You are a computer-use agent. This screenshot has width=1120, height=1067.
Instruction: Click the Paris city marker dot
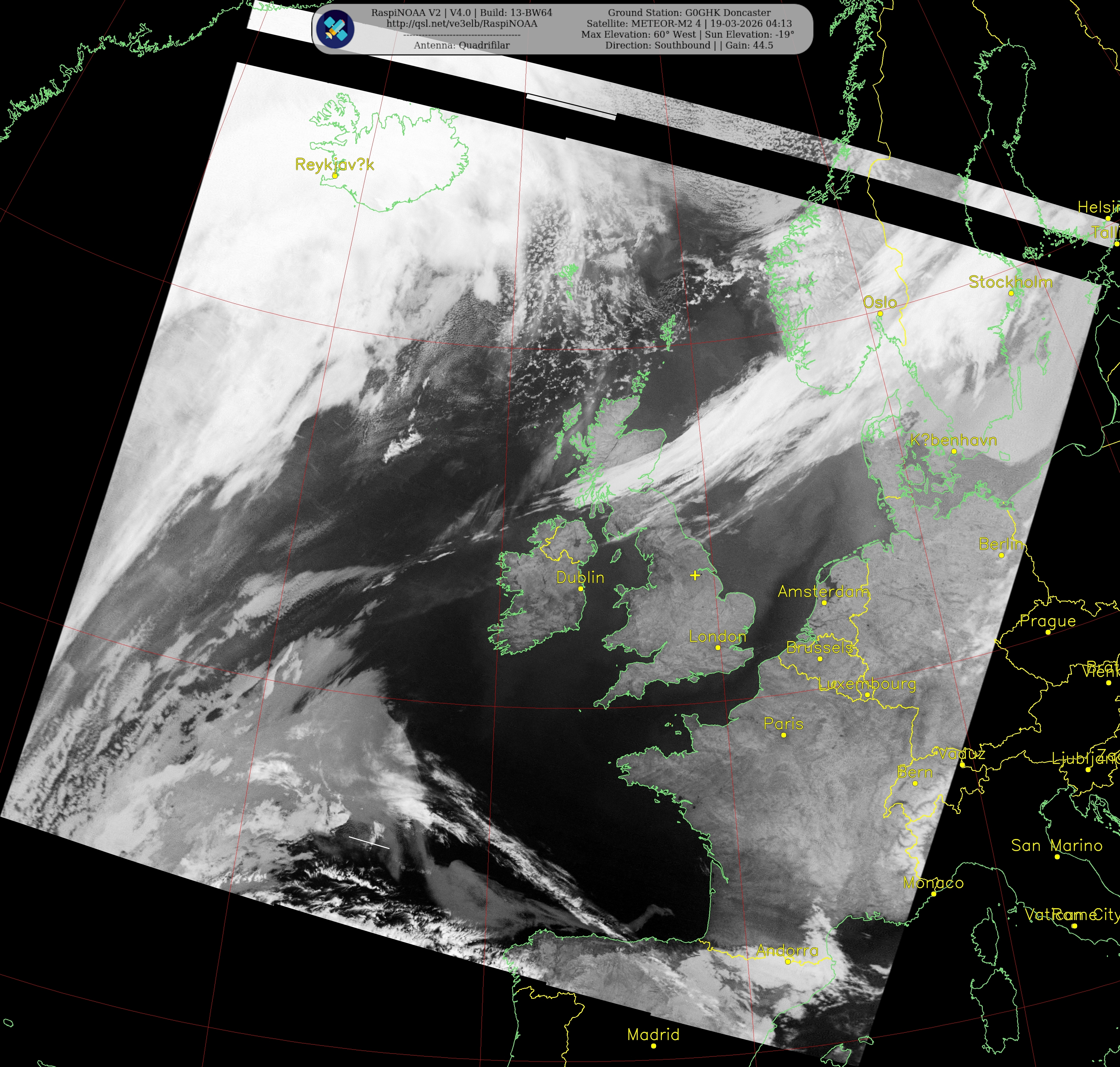[784, 735]
